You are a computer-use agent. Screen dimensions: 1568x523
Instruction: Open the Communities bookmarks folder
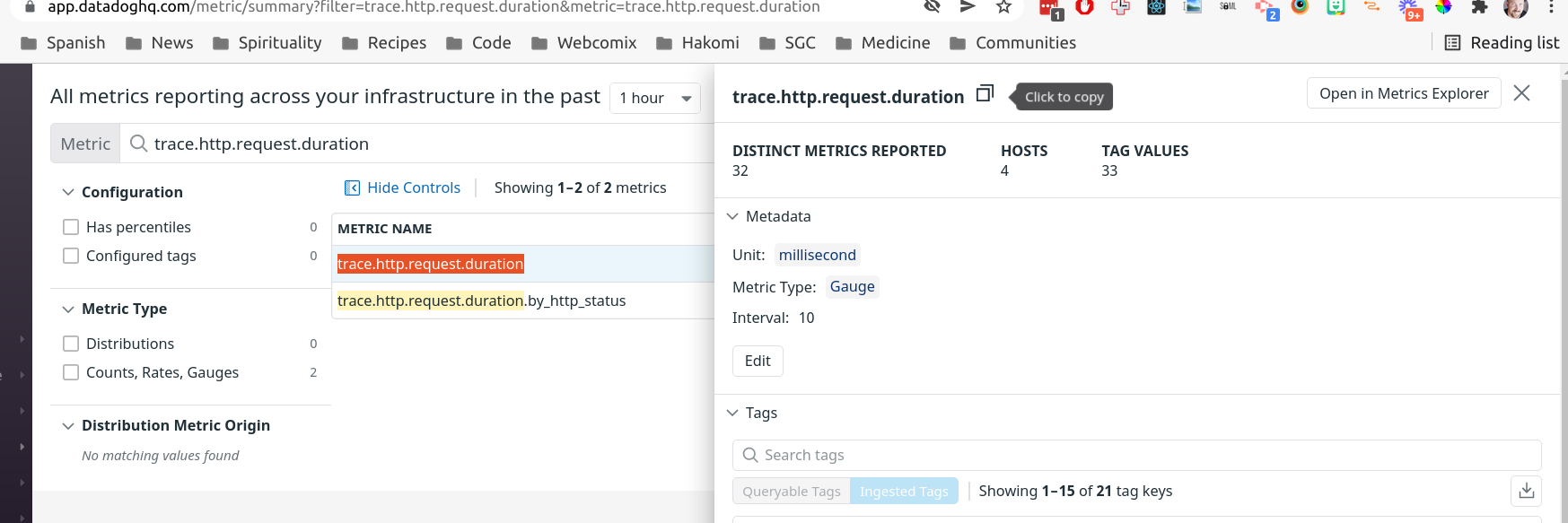pyautogui.click(x=1013, y=43)
